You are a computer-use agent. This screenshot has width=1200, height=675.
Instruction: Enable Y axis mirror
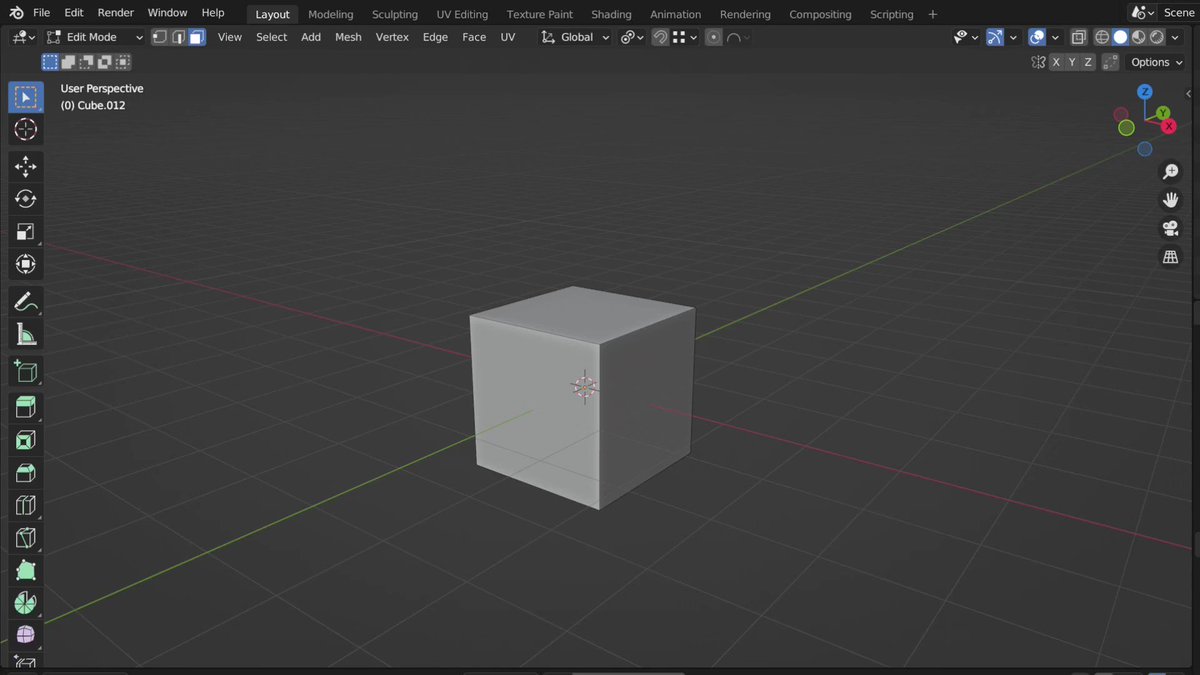point(1072,62)
